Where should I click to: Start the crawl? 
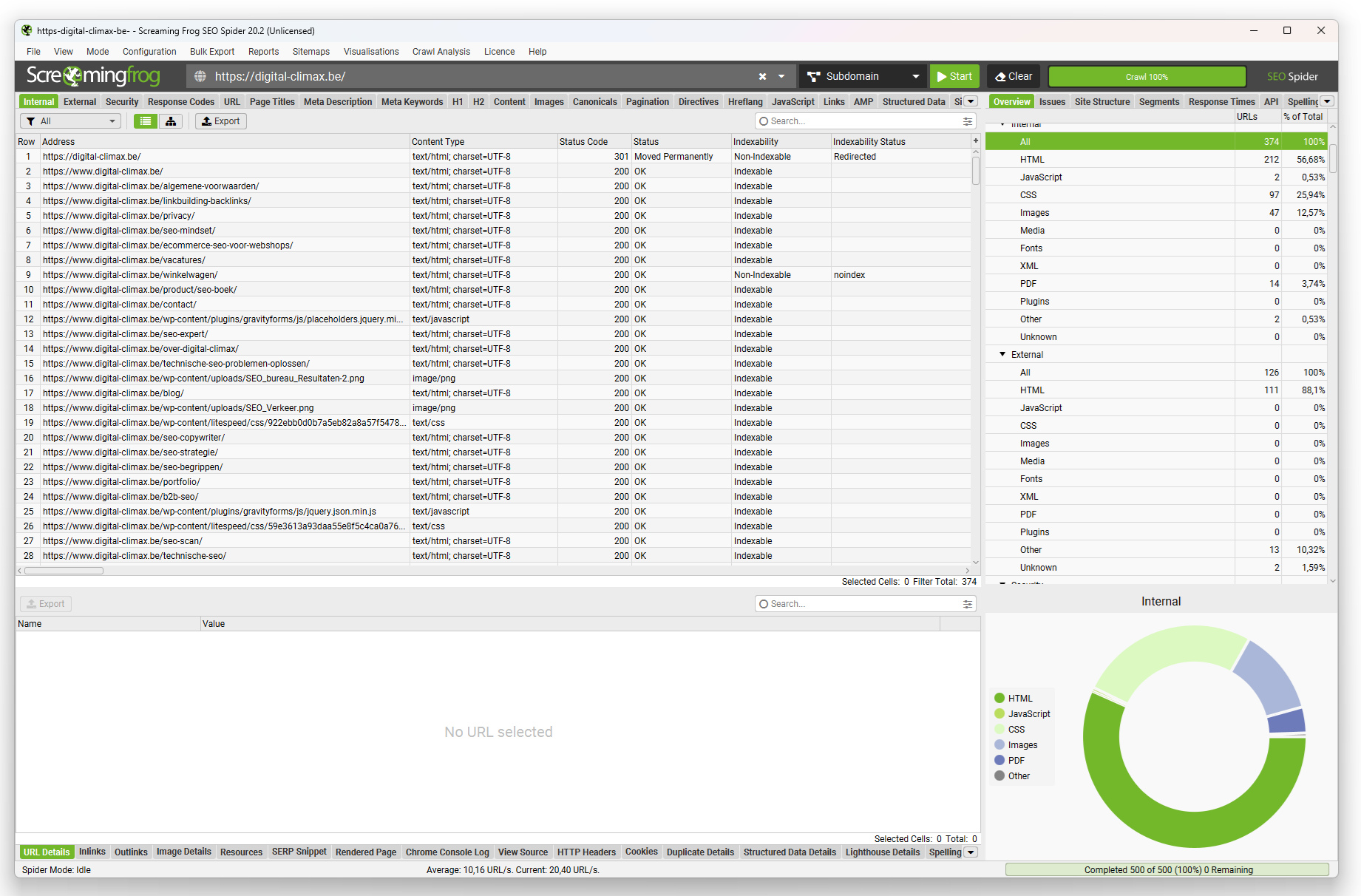point(954,76)
